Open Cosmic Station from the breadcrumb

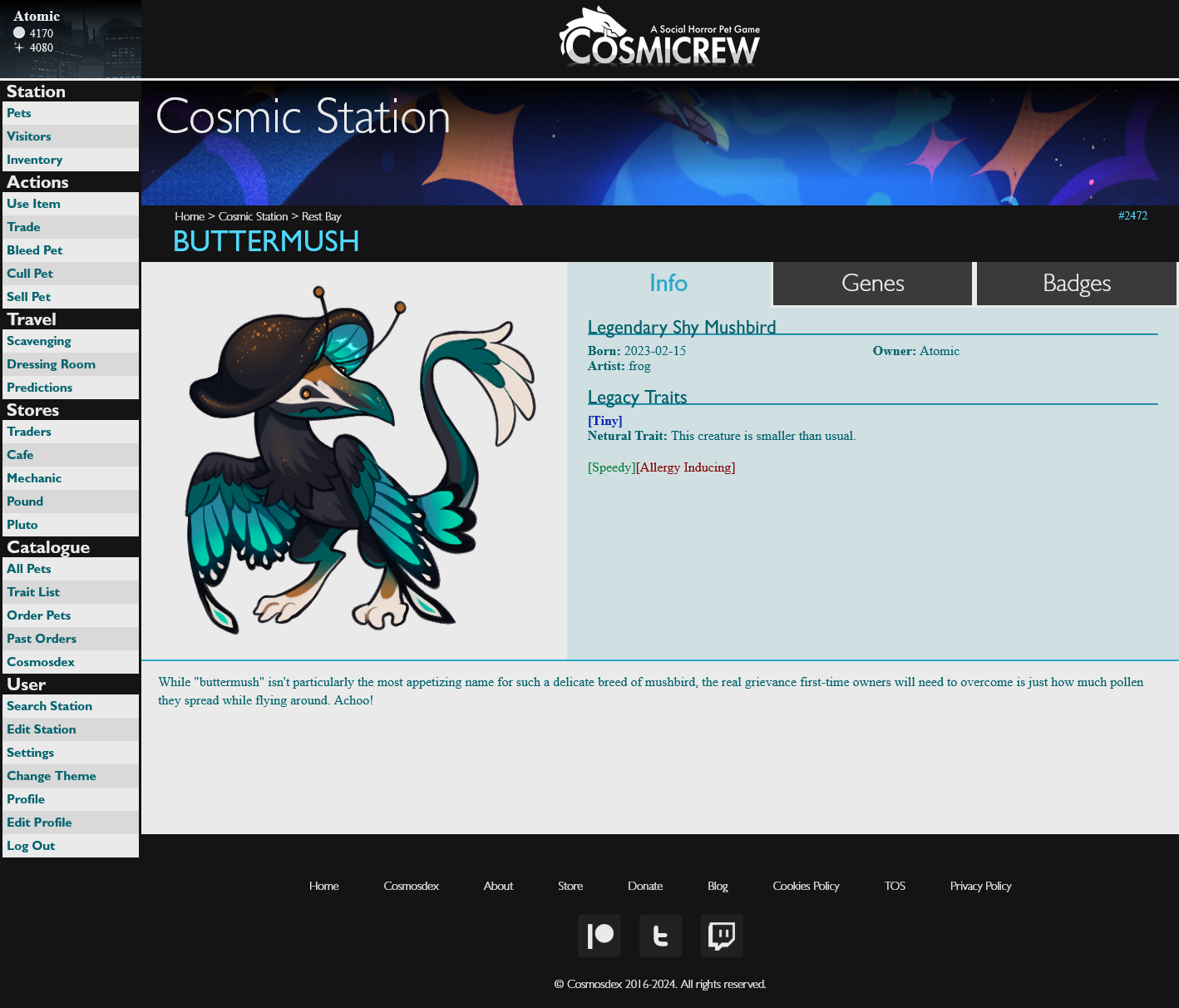(x=253, y=216)
